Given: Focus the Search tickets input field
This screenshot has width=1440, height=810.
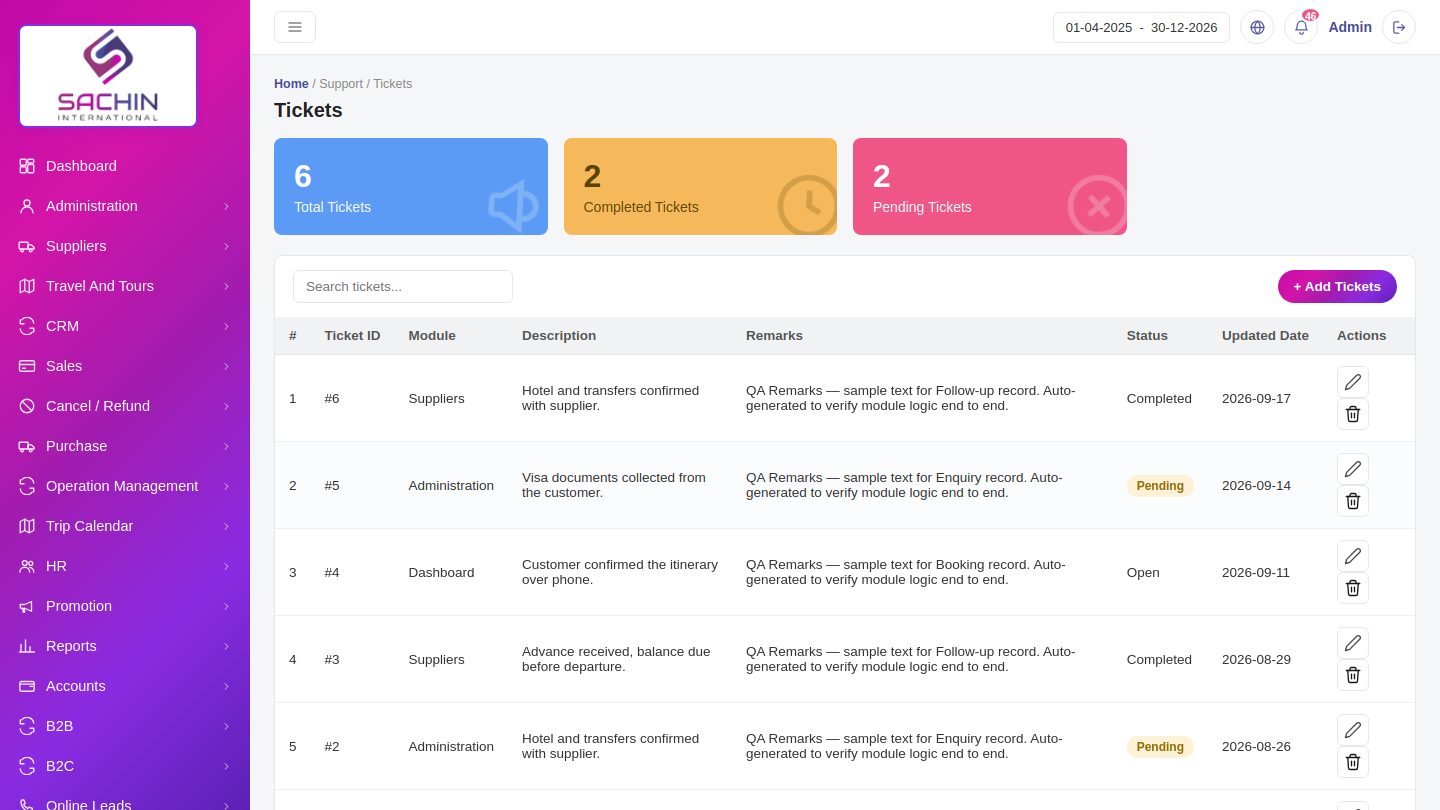Looking at the screenshot, I should [x=403, y=286].
